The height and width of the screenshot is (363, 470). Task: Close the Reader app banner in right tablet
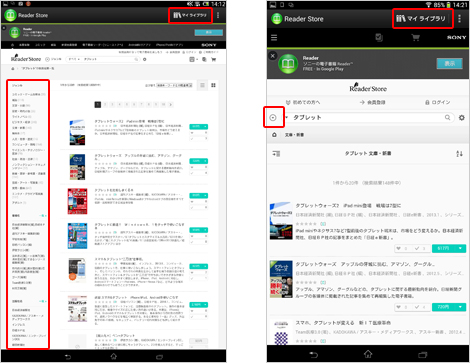tap(273, 56)
